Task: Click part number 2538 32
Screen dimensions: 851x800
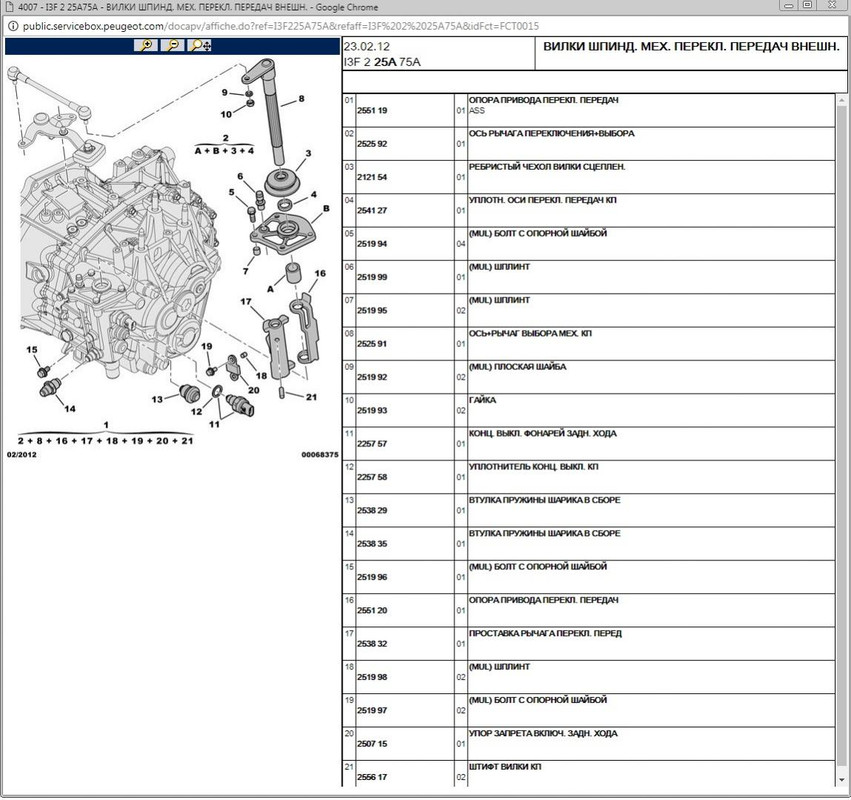Action: tap(372, 644)
